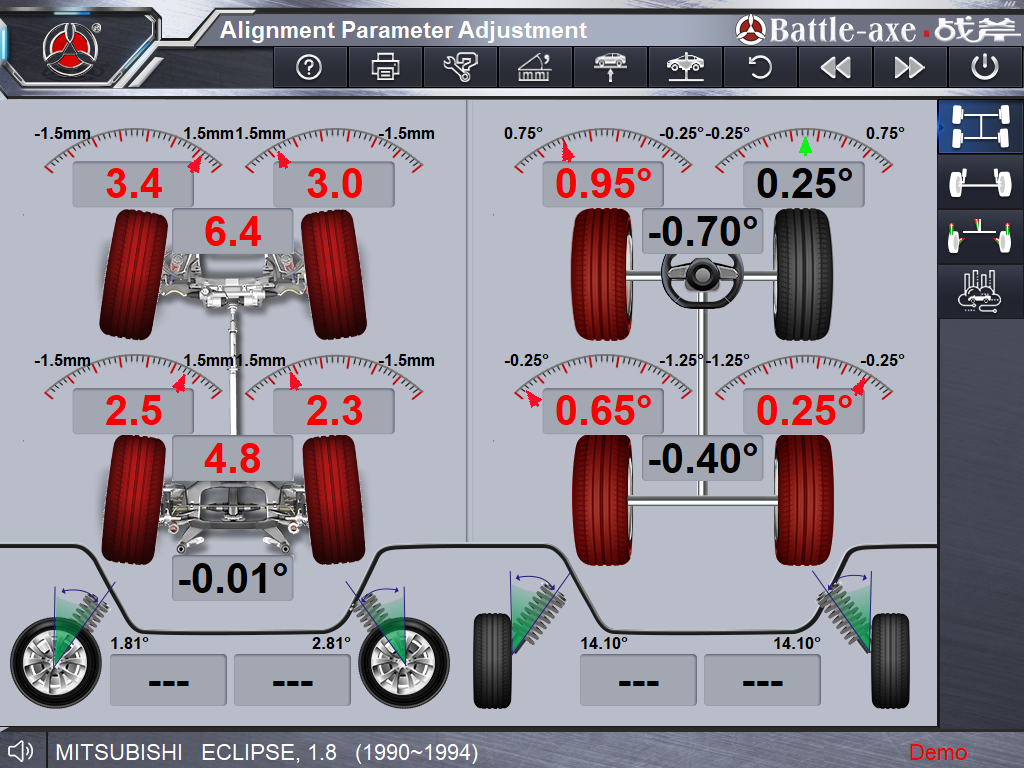This screenshot has height=768, width=1024.
Task: Click the printer icon to print report
Action: tap(385, 68)
